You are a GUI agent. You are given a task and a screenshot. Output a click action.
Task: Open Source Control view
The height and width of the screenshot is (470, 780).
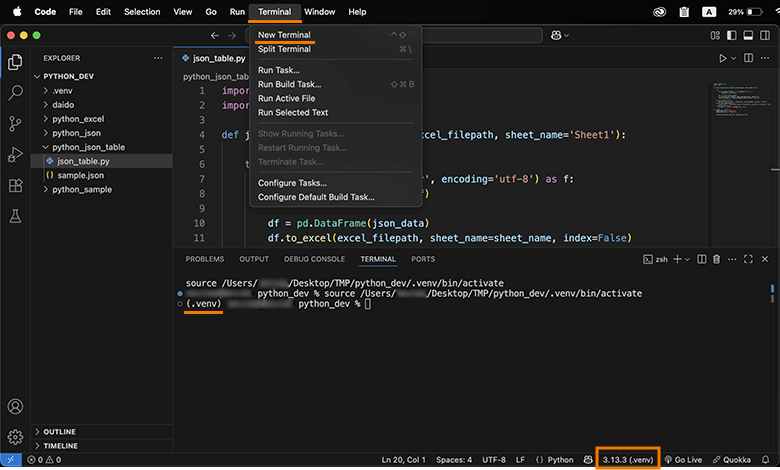[x=15, y=124]
